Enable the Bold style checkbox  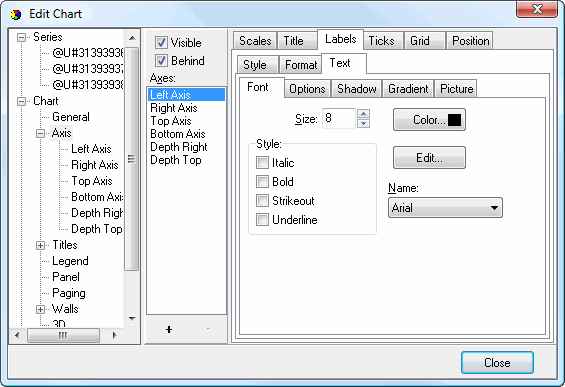[x=262, y=181]
